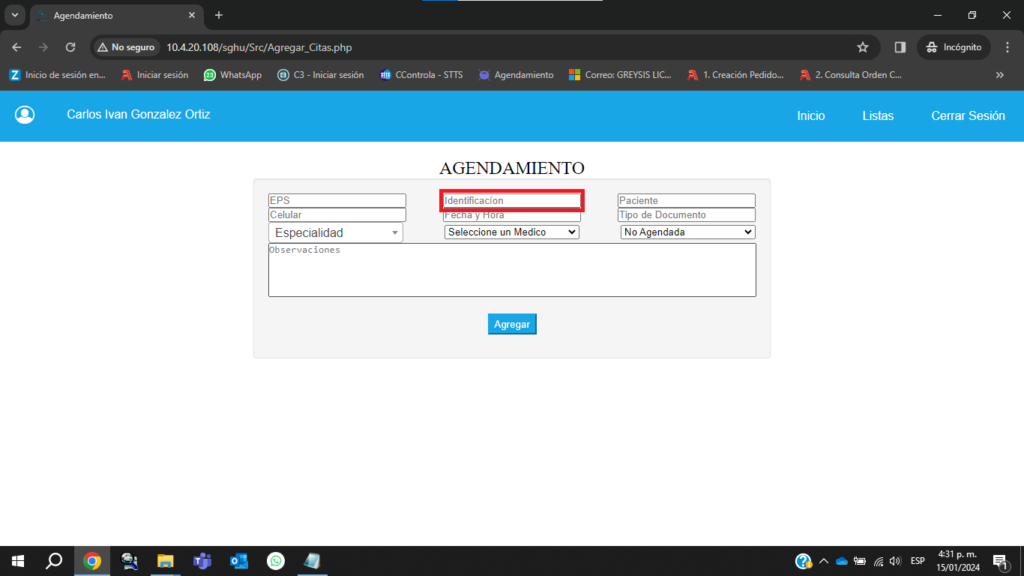The width and height of the screenshot is (1024, 576).
Task: Click the Windows search magnifier icon
Action: pos(55,561)
